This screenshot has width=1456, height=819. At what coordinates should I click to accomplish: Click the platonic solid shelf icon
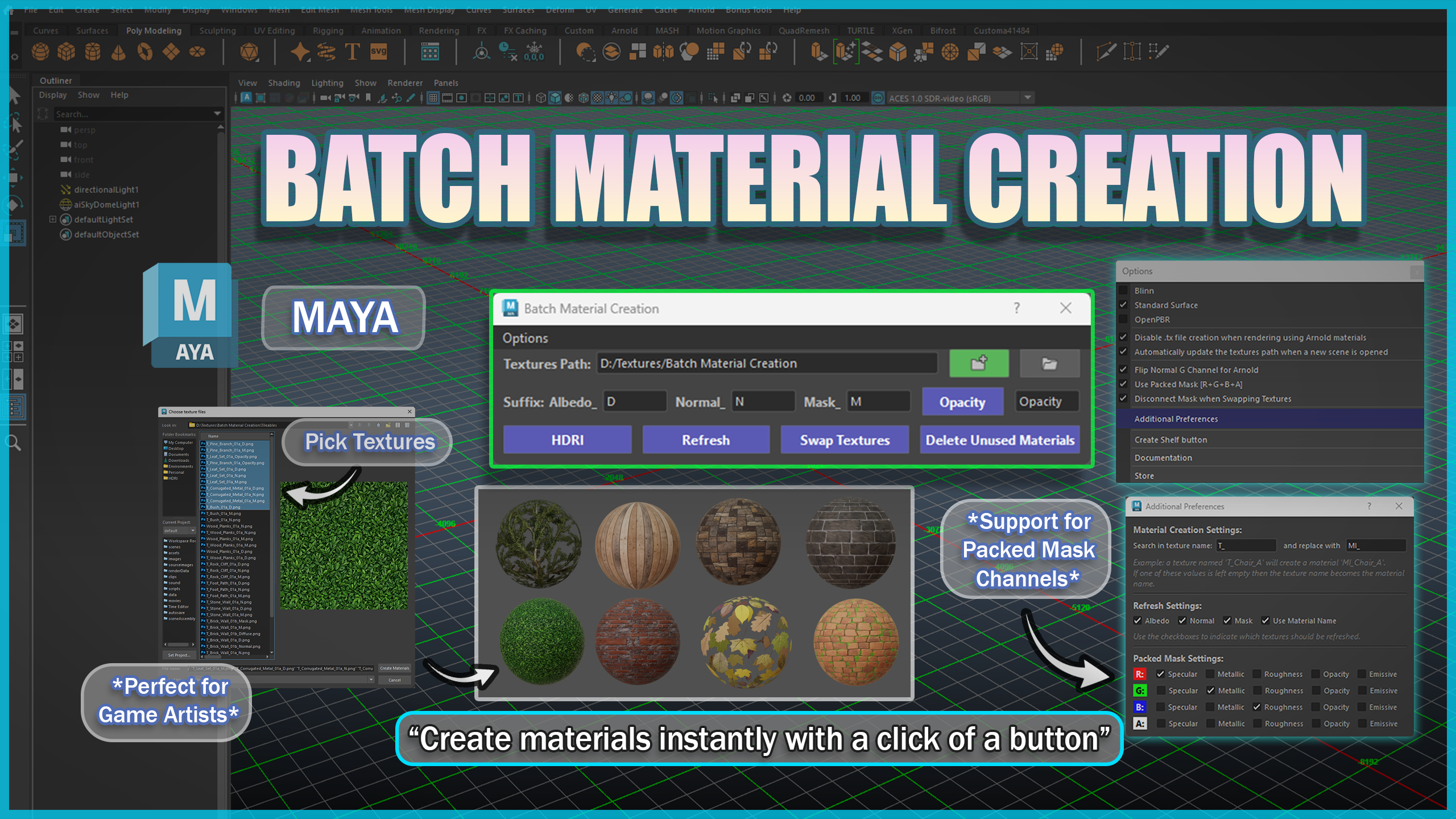(x=249, y=52)
